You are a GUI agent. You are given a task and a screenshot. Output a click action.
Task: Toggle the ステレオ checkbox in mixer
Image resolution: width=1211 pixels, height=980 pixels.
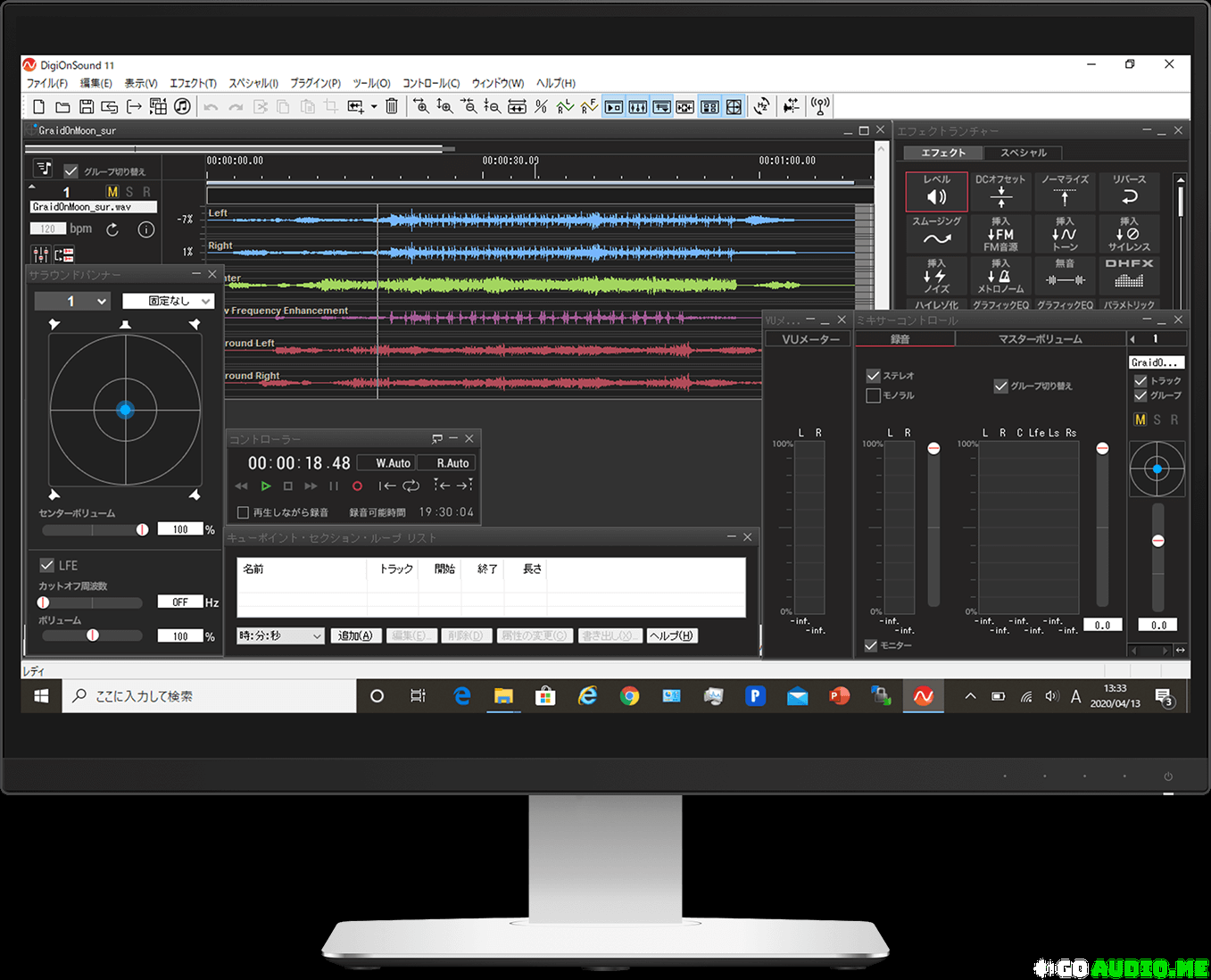point(874,376)
